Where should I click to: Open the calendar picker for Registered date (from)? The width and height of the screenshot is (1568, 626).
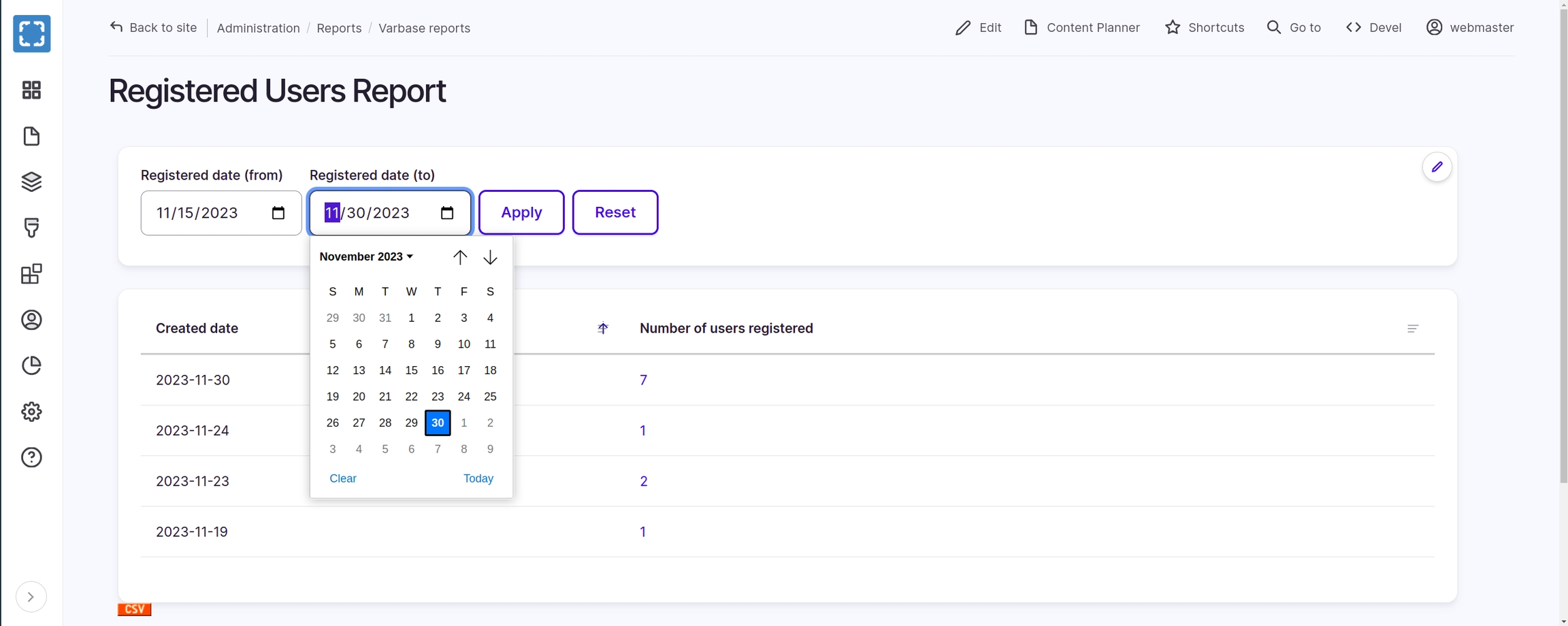coord(278,213)
